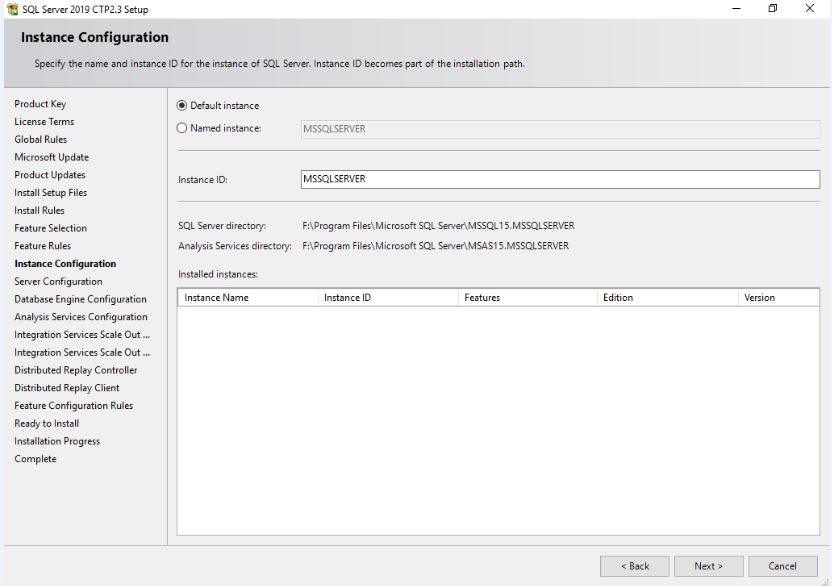Select Server Configuration step in sidebar

tap(58, 281)
